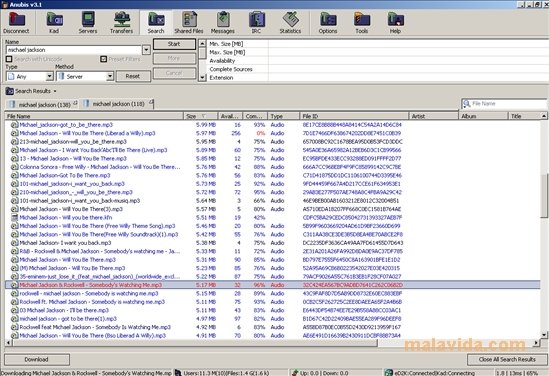Screen dimensions: 549x376
Task: Open the Servers toolbar icon
Action: [x=88, y=22]
